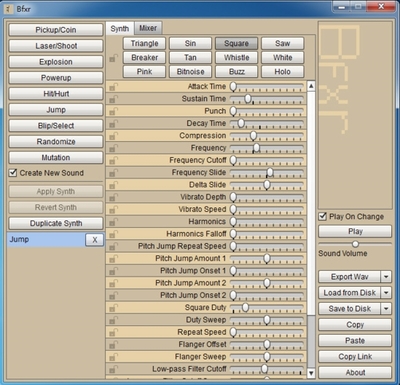This screenshot has width=400, height=385.
Task: Click the lock icon beside Flanger Sweep
Action: [x=113, y=357]
